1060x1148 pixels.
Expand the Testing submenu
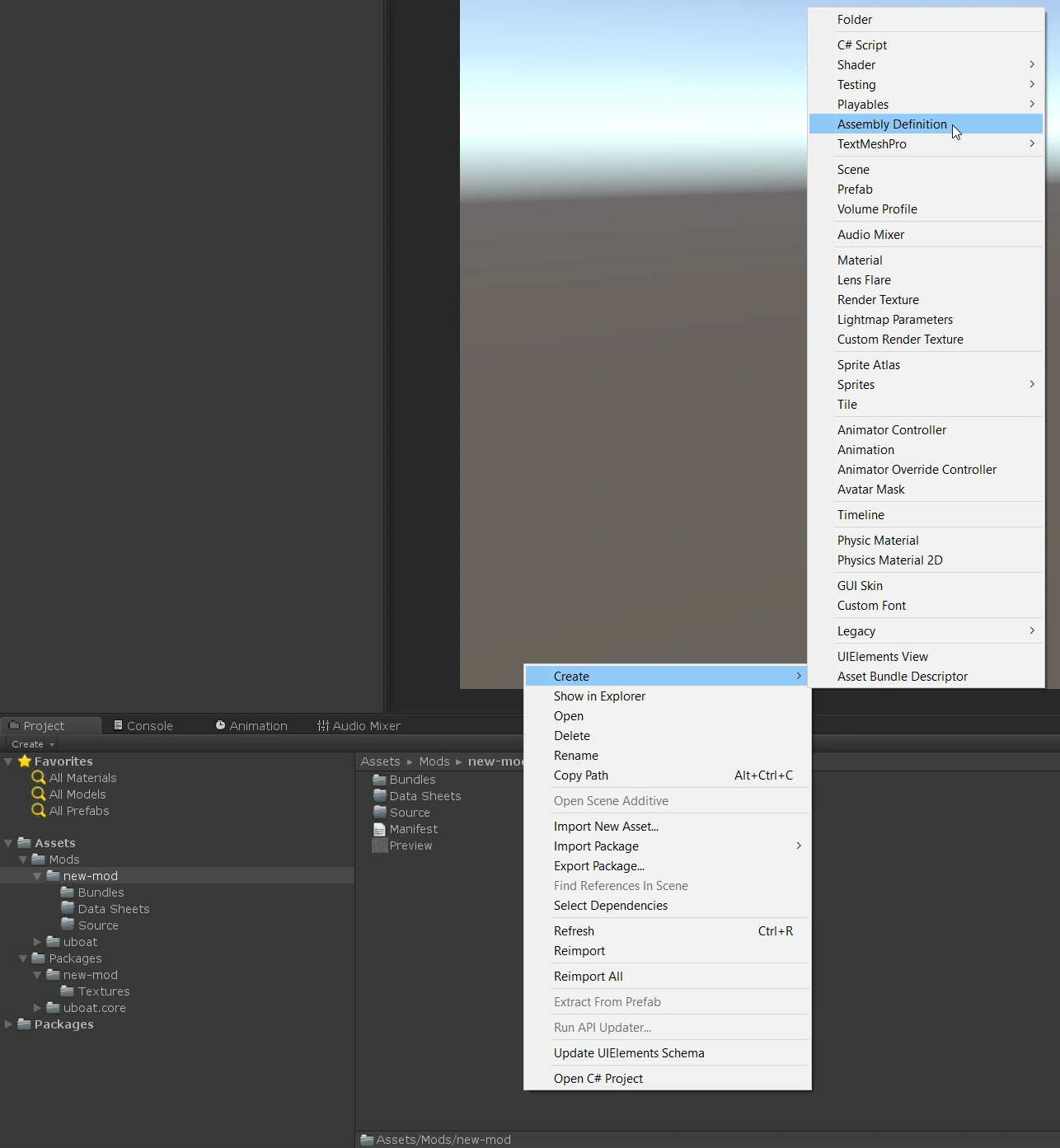pyautogui.click(x=926, y=85)
